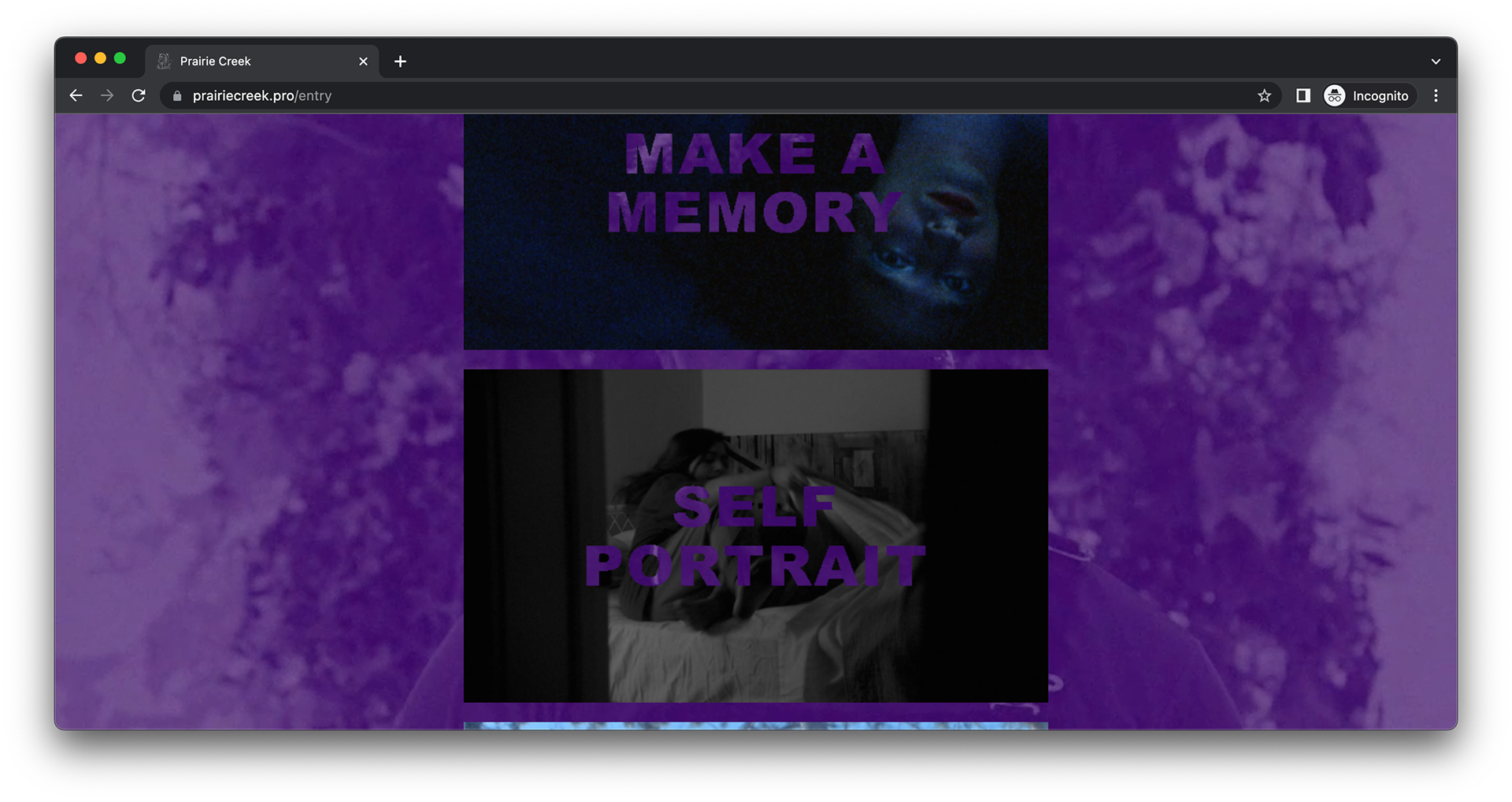
Task: Go back to the previous page
Action: click(76, 95)
